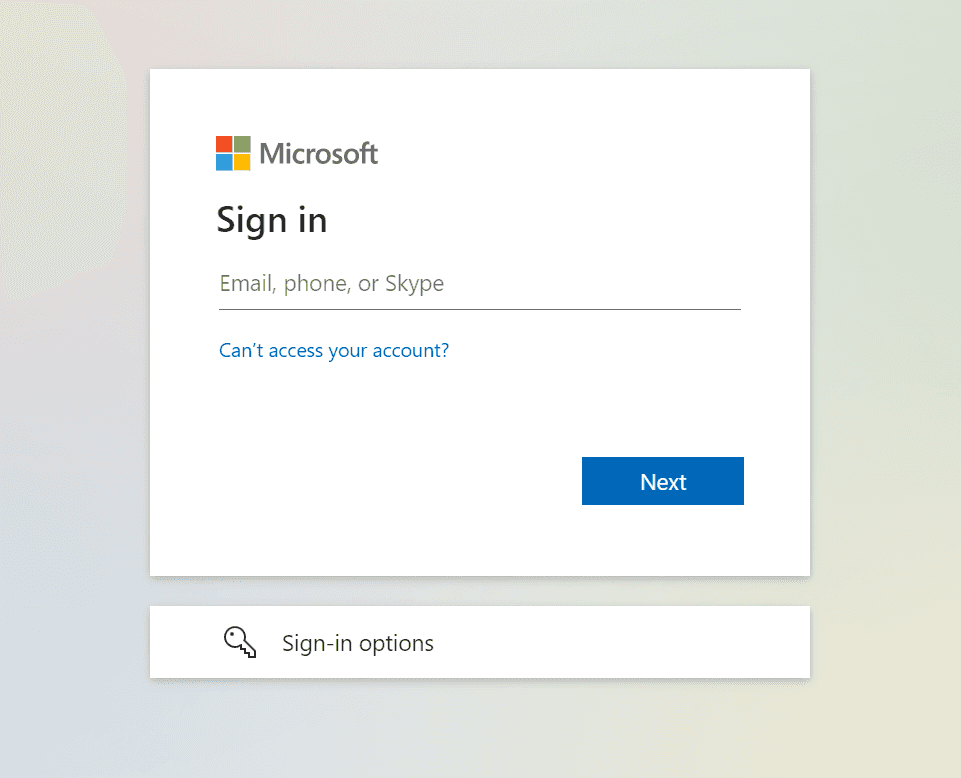Click the key icon beside Sign-in options
Screen dimensions: 961x778
[240, 643]
